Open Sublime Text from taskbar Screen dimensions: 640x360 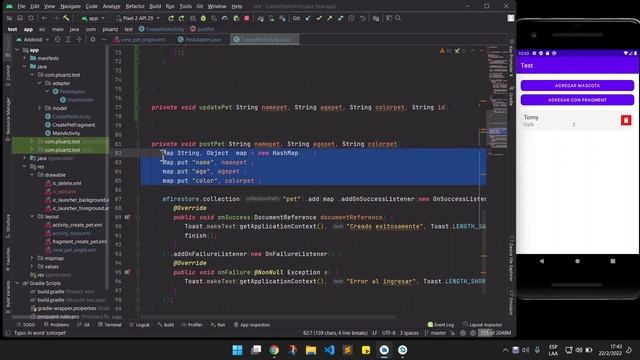pyautogui.click(x=347, y=350)
